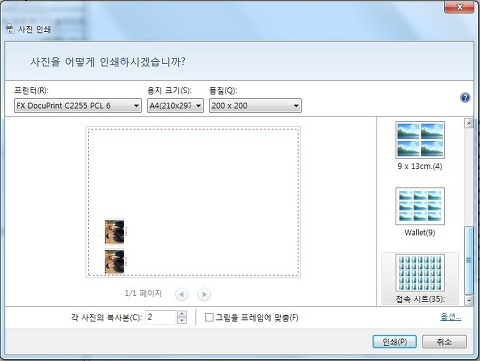Click the copies per photo number field

click(x=161, y=317)
